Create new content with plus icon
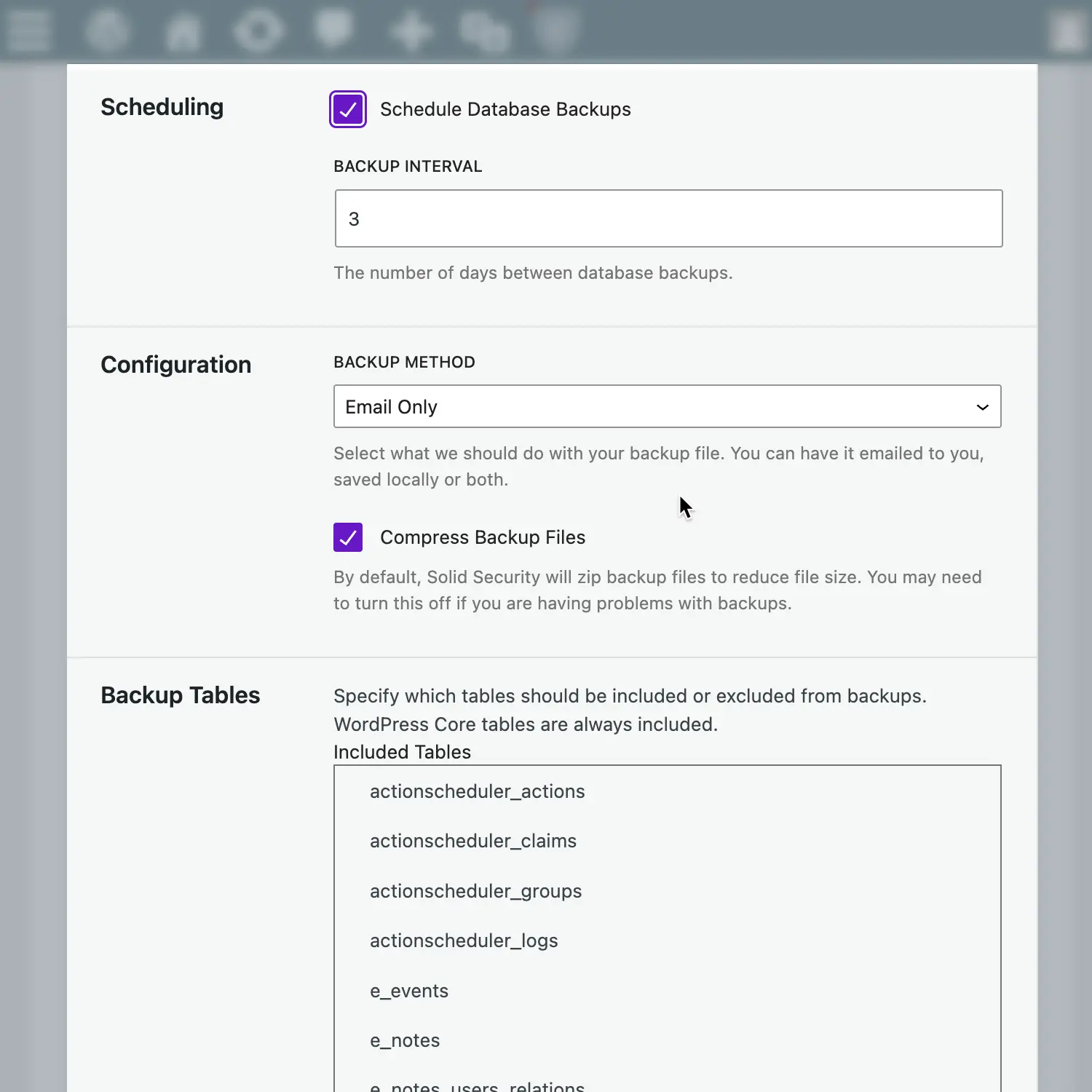The height and width of the screenshot is (1092, 1092). pos(411,31)
